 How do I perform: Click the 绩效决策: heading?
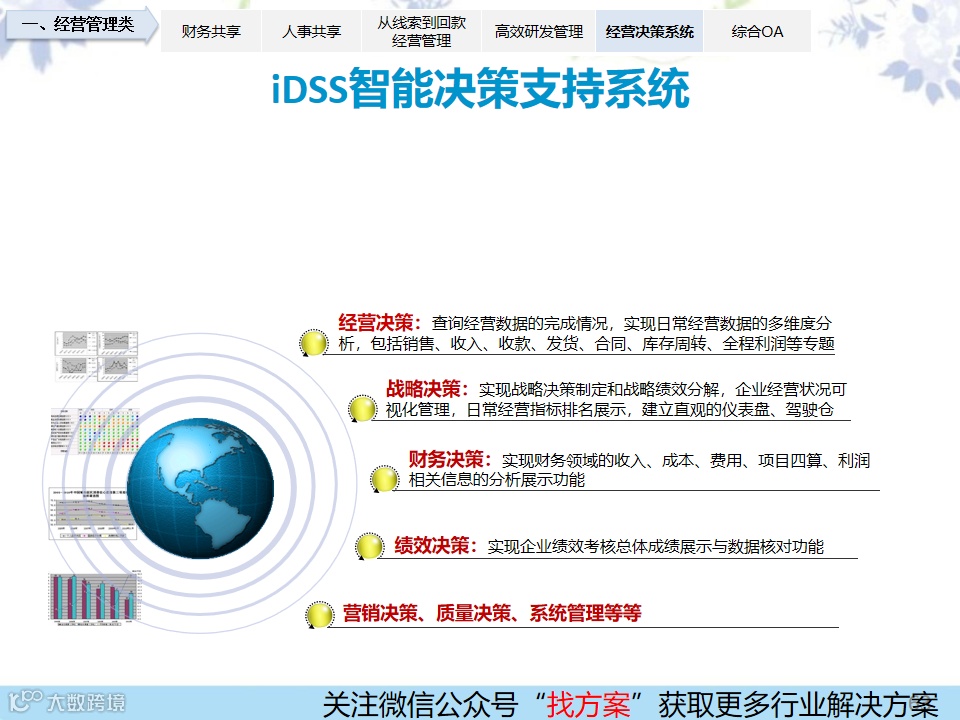(x=435, y=546)
